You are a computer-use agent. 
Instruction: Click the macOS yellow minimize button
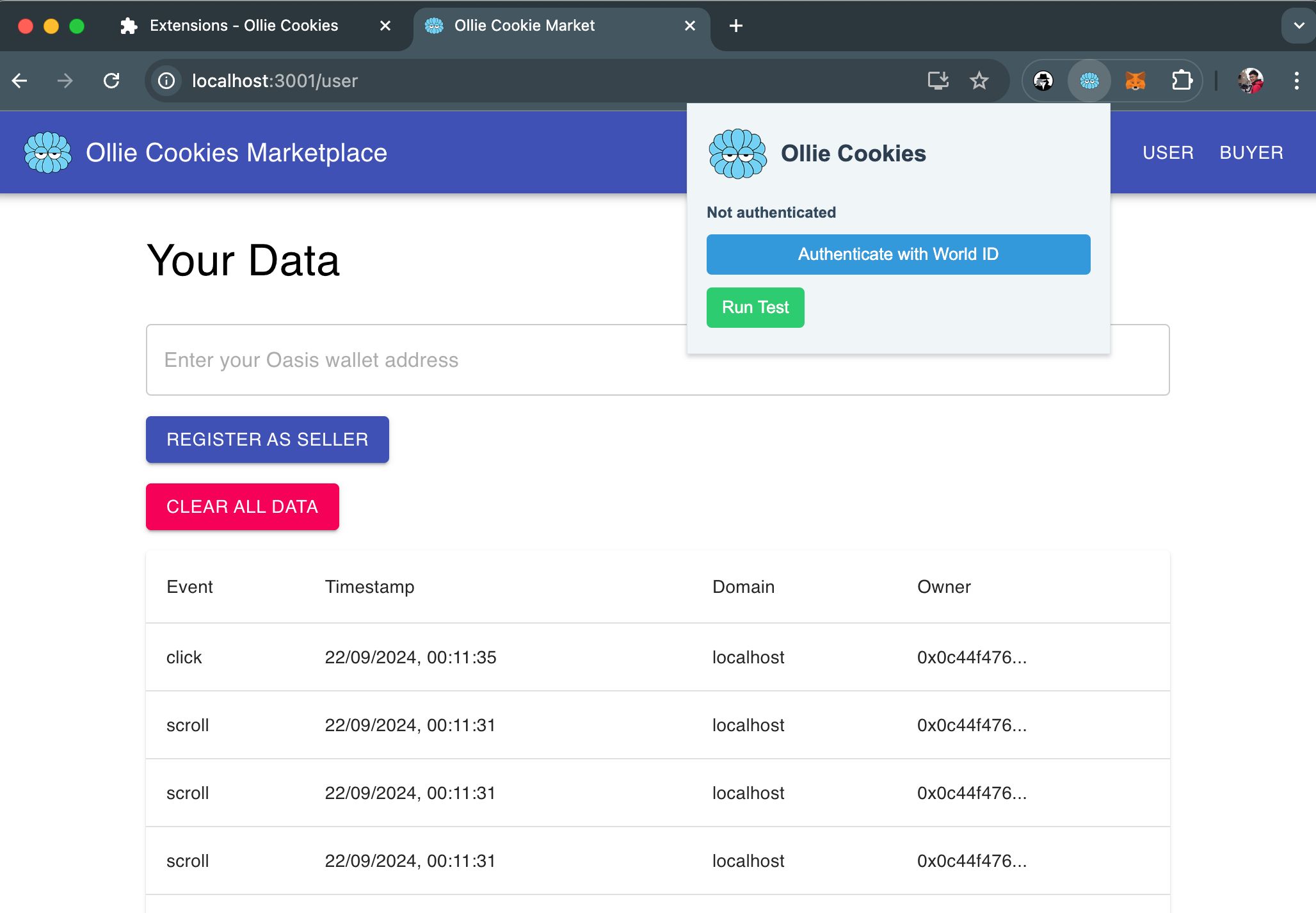(51, 26)
